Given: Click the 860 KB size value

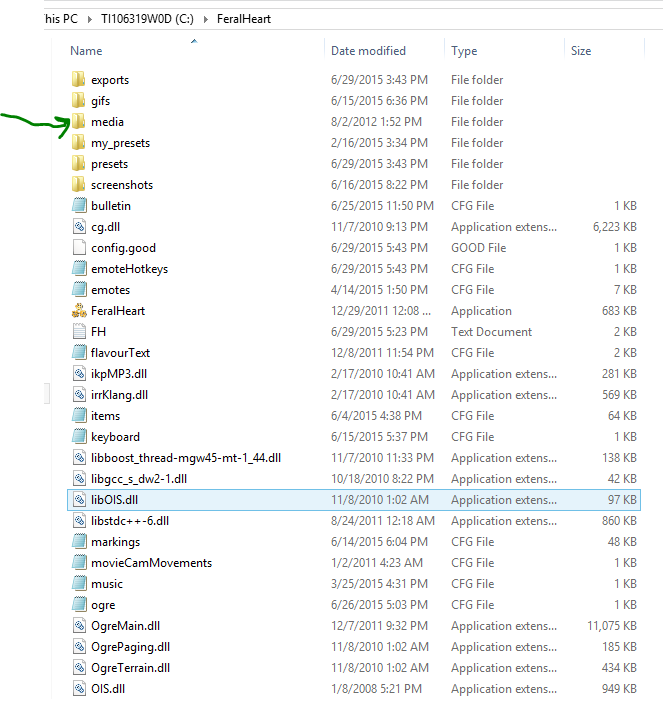Looking at the screenshot, I should click(619, 521).
